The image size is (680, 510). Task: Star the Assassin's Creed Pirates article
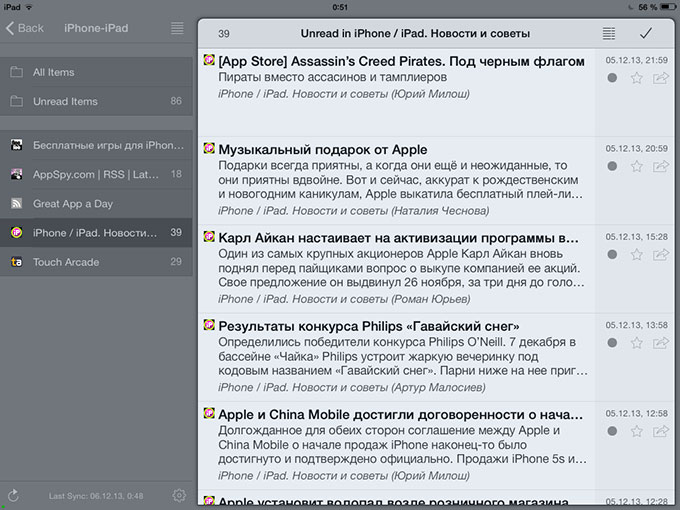pyautogui.click(x=637, y=78)
